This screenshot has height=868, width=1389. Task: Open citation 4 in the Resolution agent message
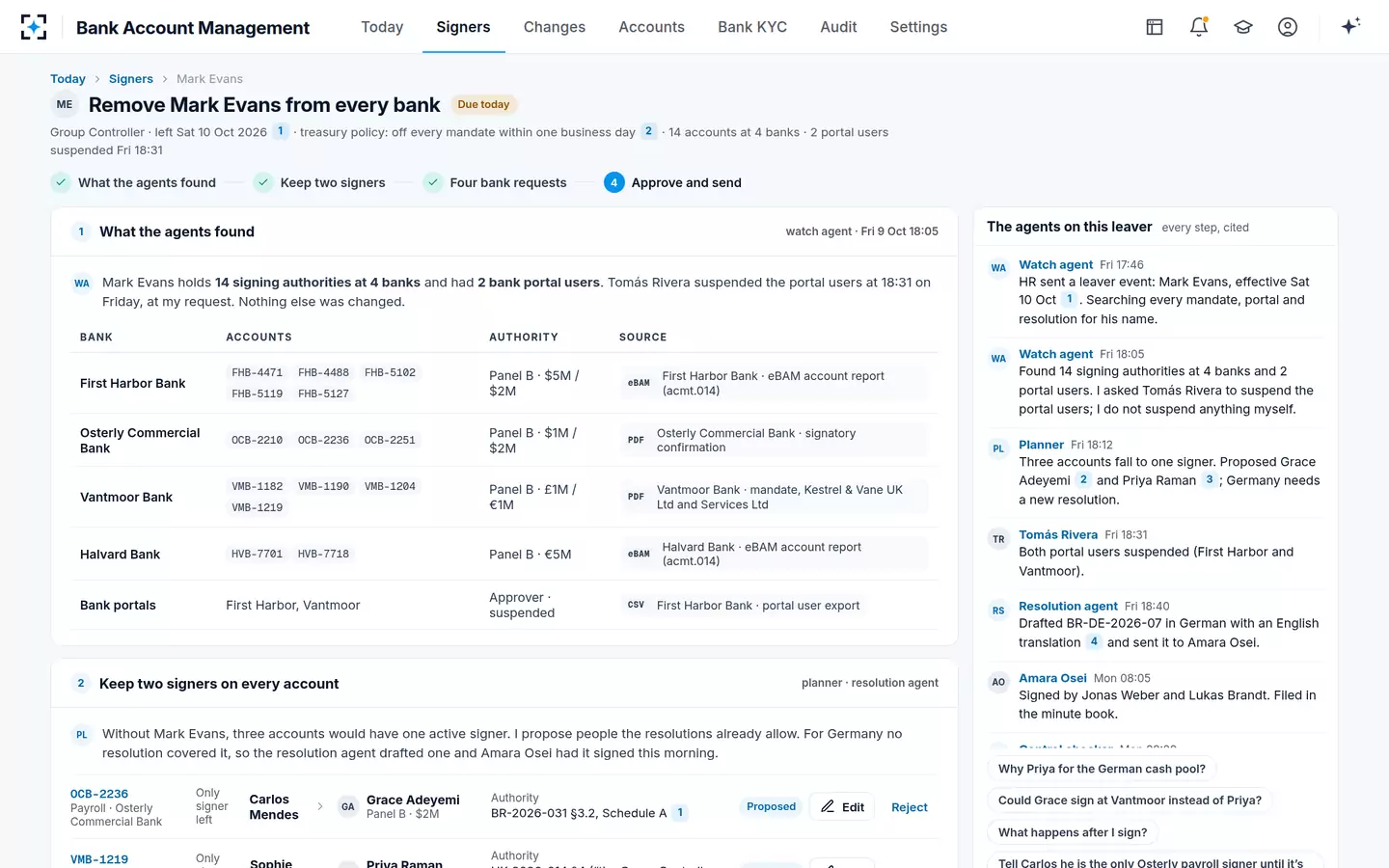click(1094, 641)
